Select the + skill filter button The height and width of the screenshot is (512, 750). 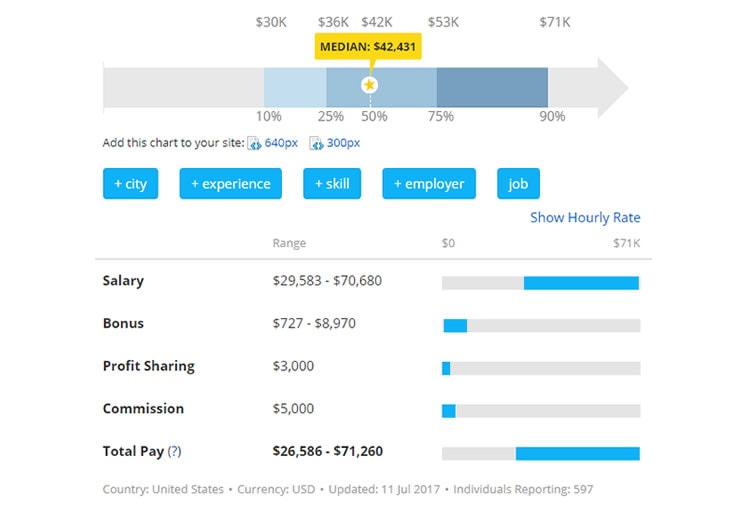[332, 183]
